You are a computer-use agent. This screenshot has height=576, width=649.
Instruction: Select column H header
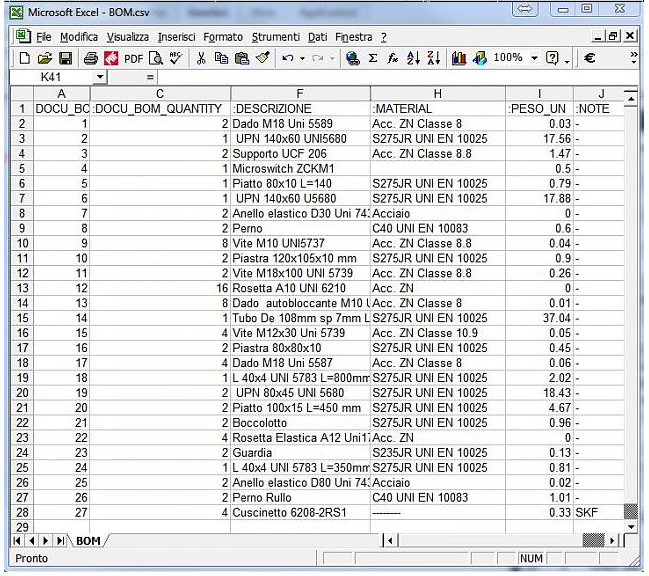(x=437, y=94)
